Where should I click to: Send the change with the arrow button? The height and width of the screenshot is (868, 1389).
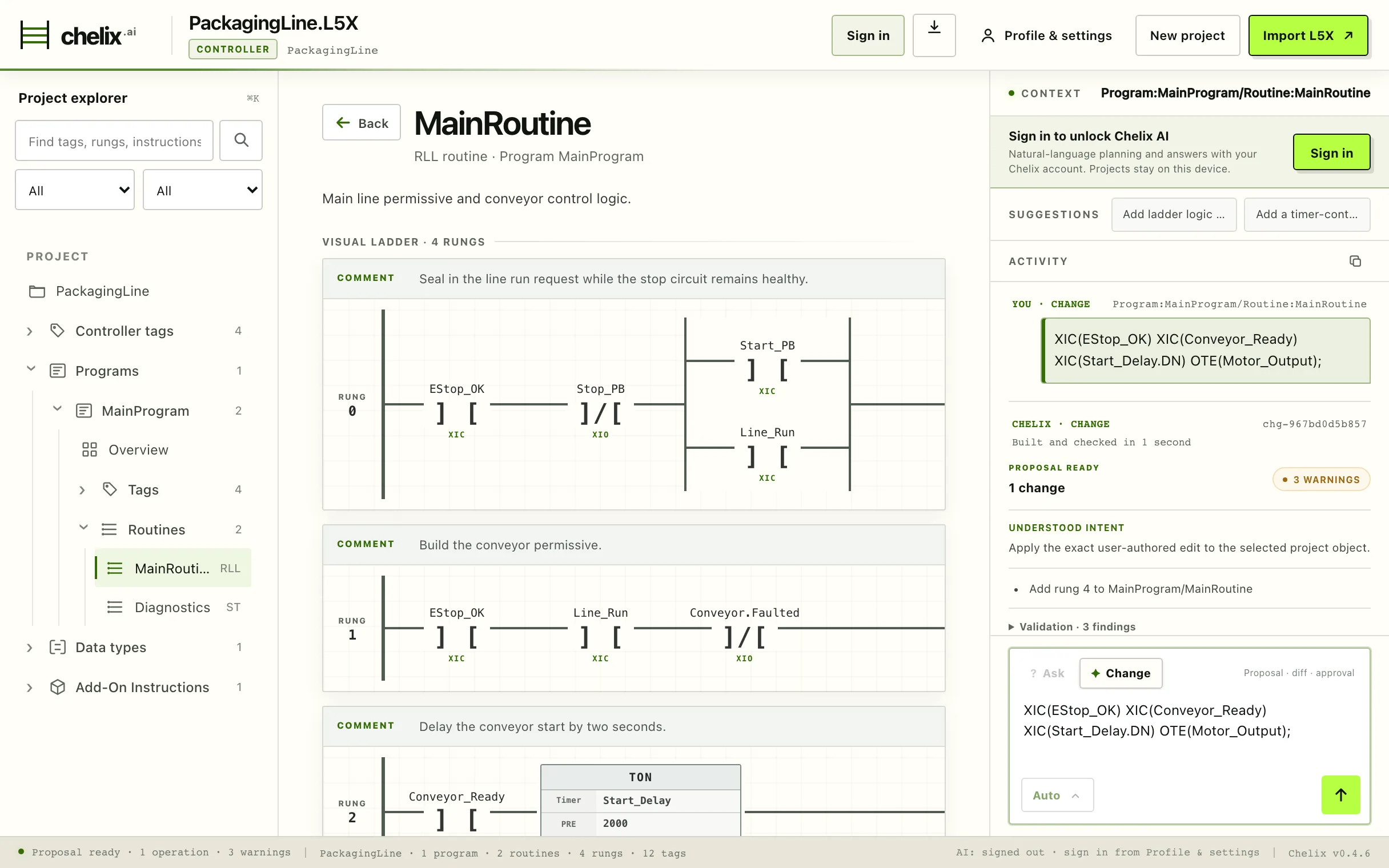click(1341, 794)
